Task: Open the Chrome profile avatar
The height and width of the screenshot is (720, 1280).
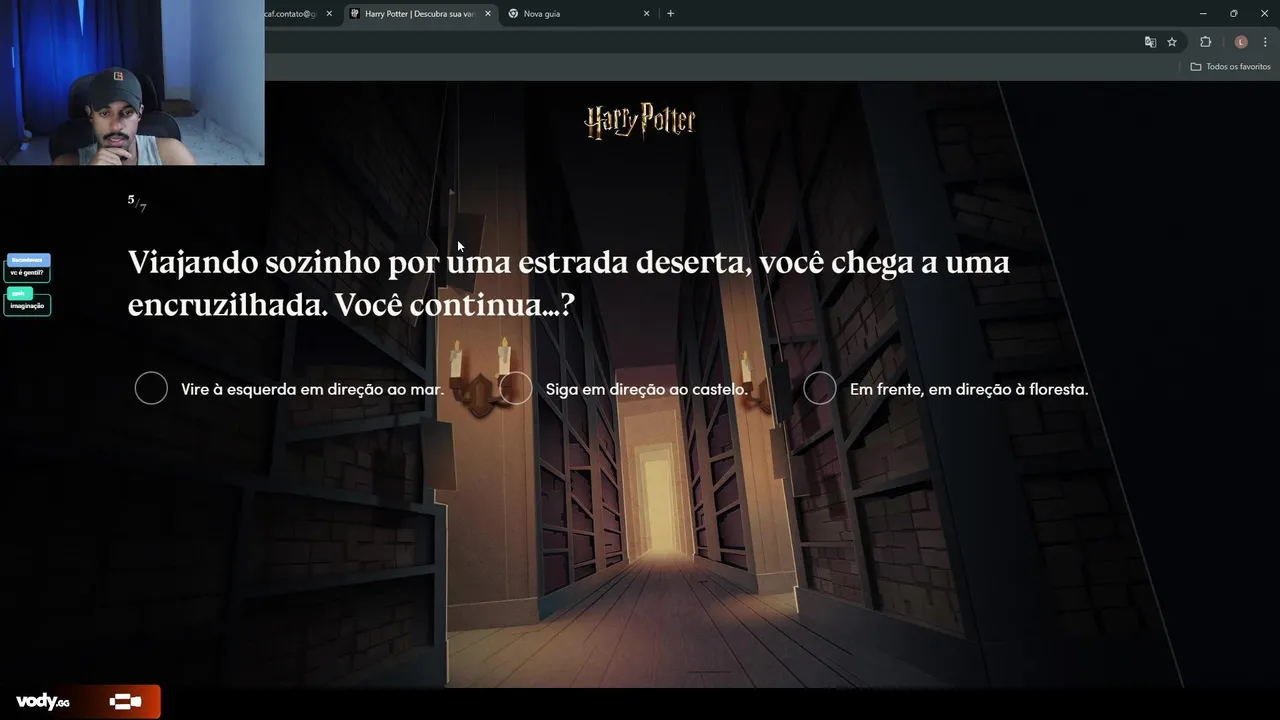Action: (1241, 42)
